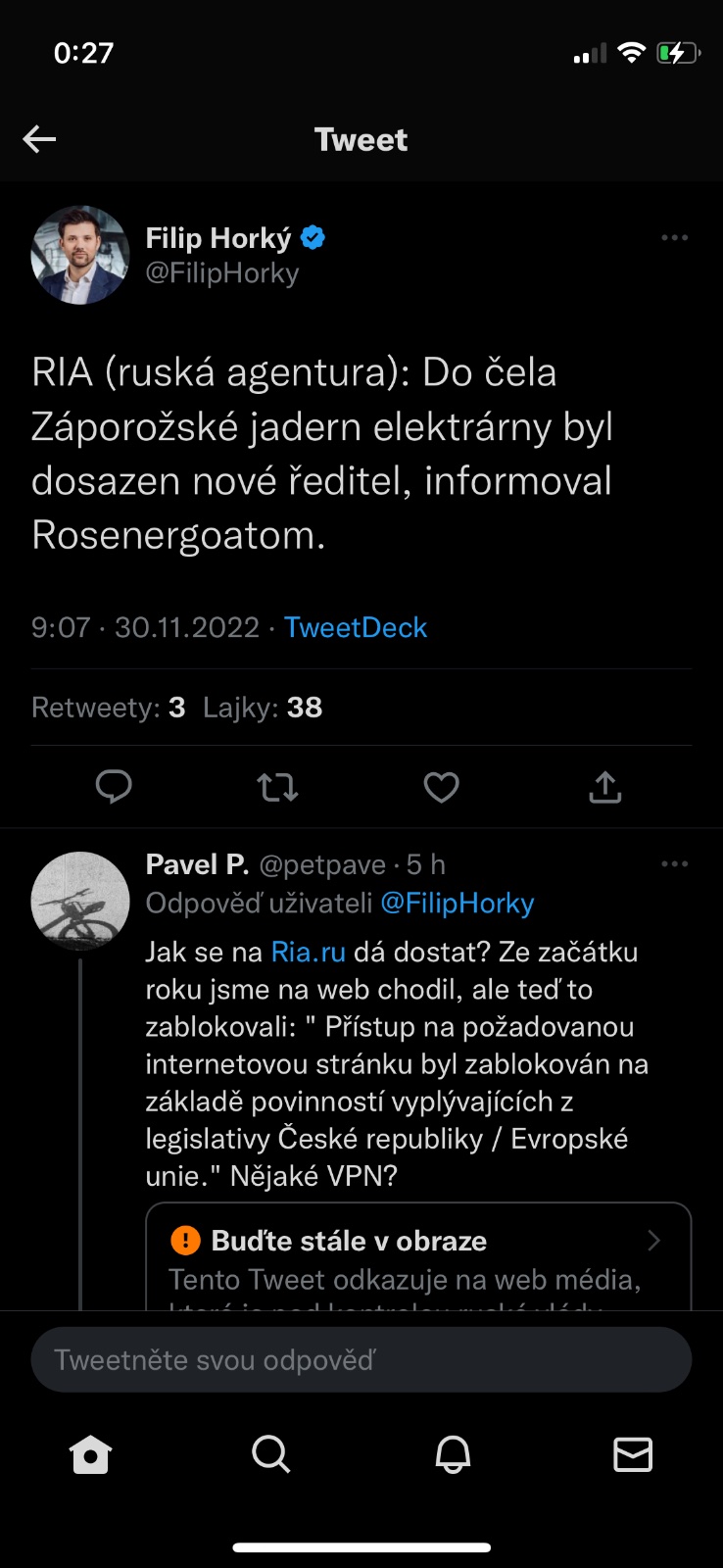The width and height of the screenshot is (723, 1568).
Task: Open the Home tab
Action: tap(91, 1455)
